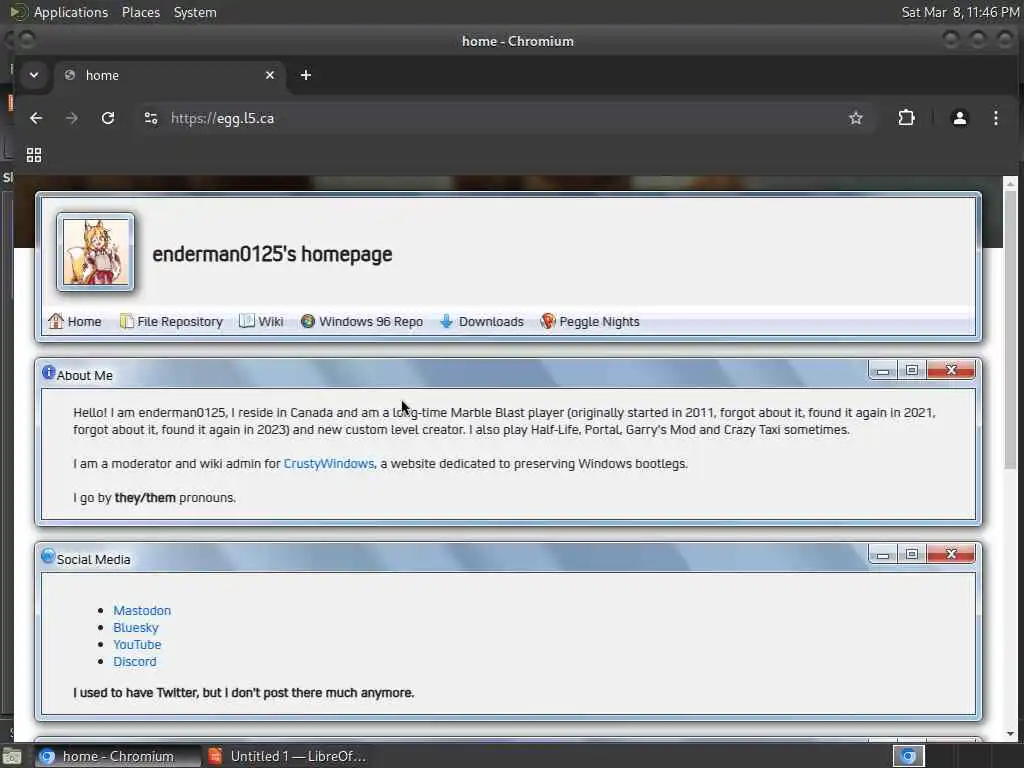Open the File Repository link
The height and width of the screenshot is (768, 1024).
[x=180, y=322]
